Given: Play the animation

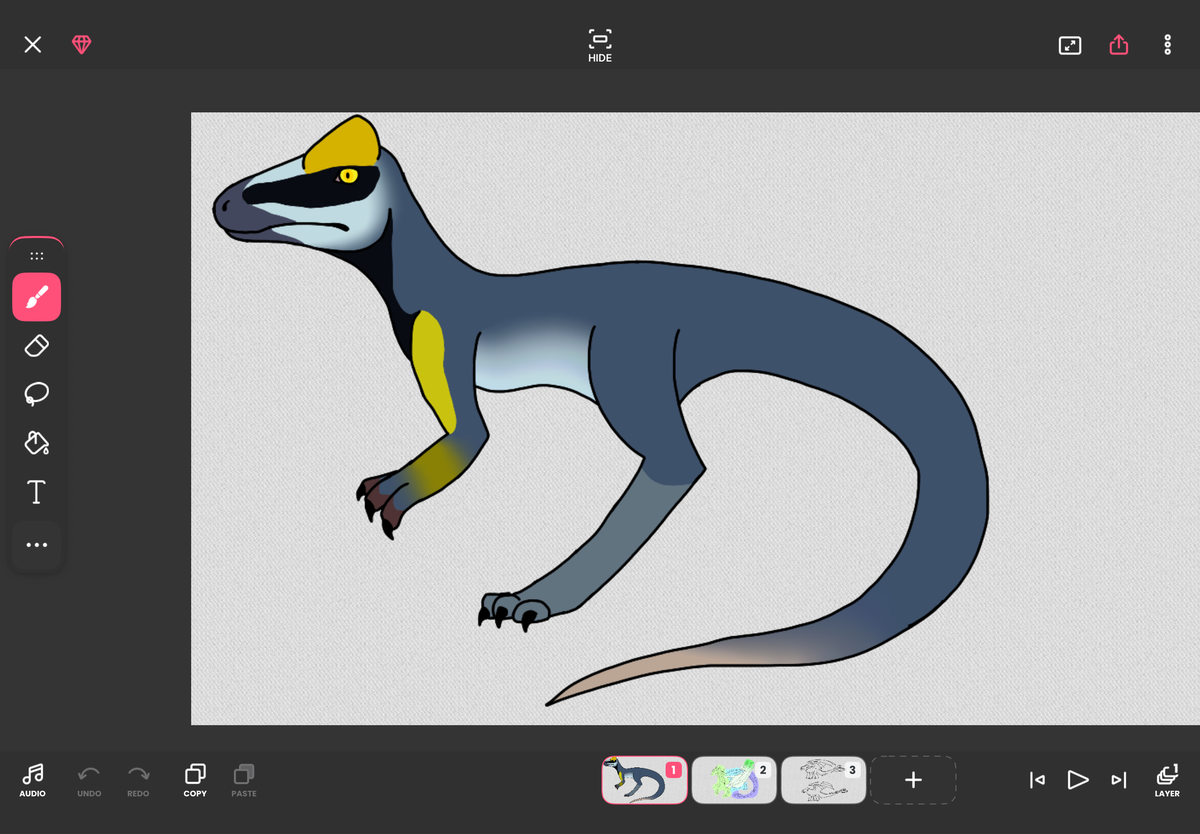Looking at the screenshot, I should pyautogui.click(x=1077, y=780).
